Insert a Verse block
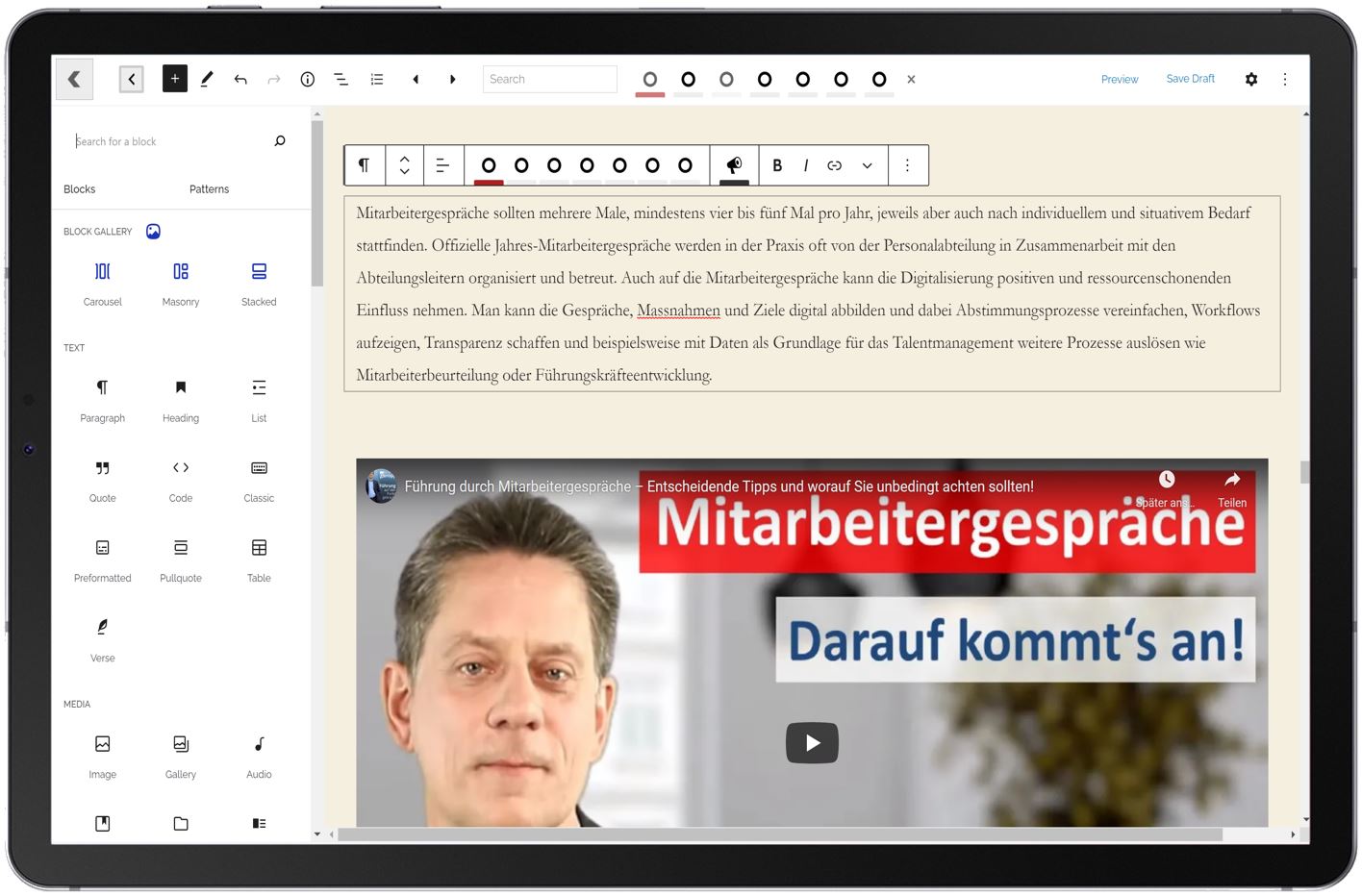The image size is (1362, 896). [x=103, y=640]
